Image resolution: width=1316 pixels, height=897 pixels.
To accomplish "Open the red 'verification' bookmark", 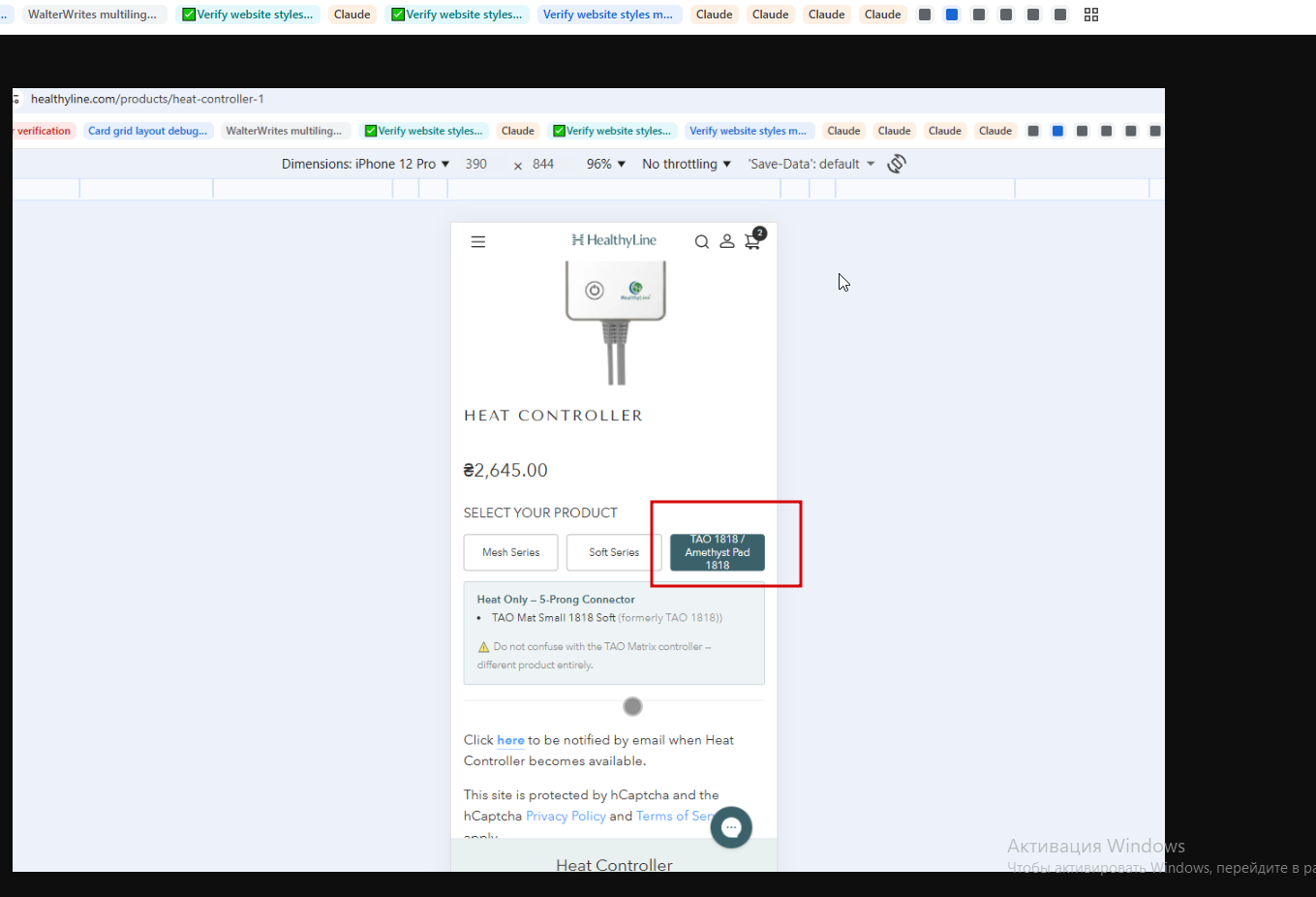I will 44,131.
